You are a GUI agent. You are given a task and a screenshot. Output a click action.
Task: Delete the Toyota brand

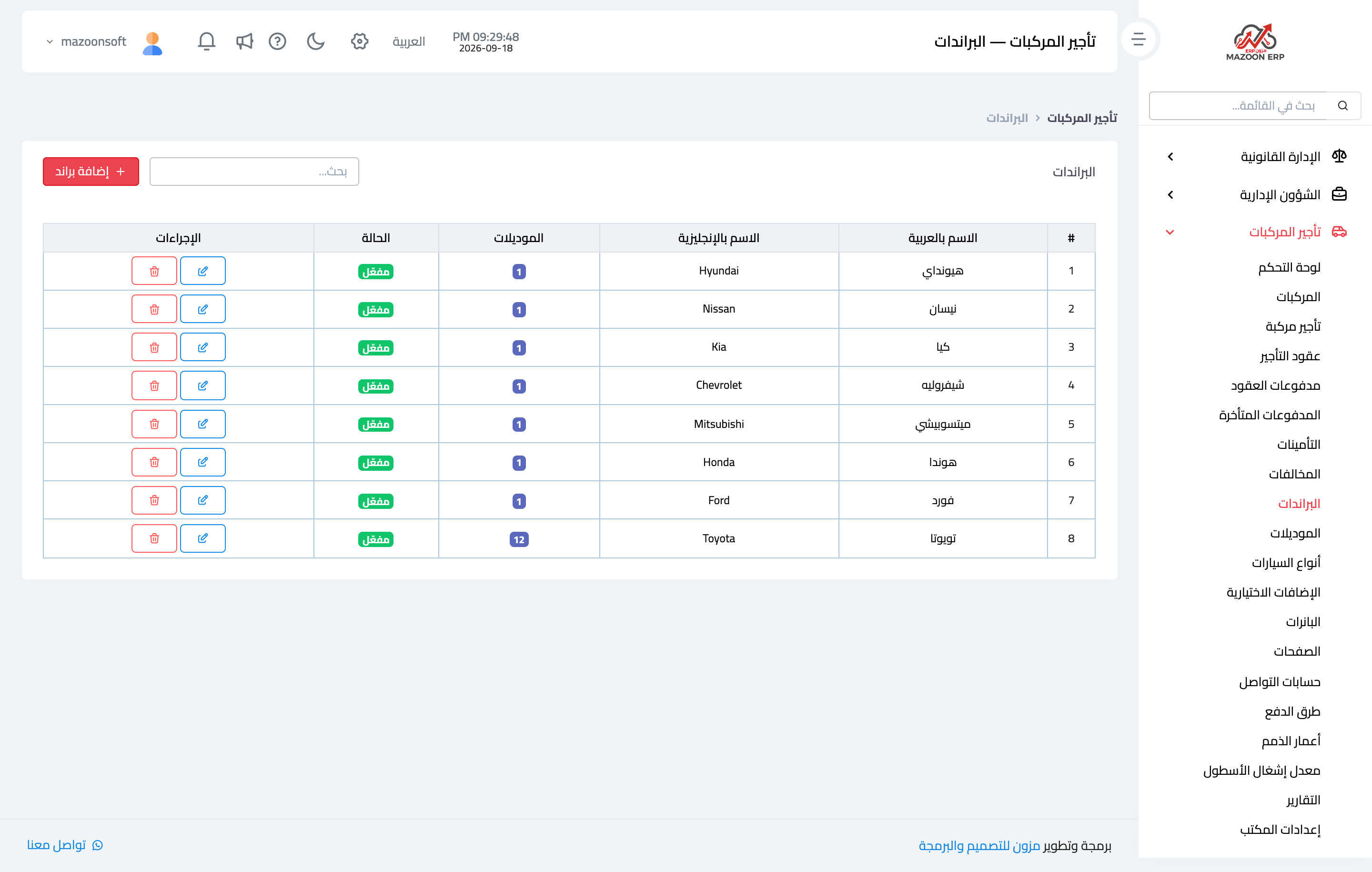154,538
